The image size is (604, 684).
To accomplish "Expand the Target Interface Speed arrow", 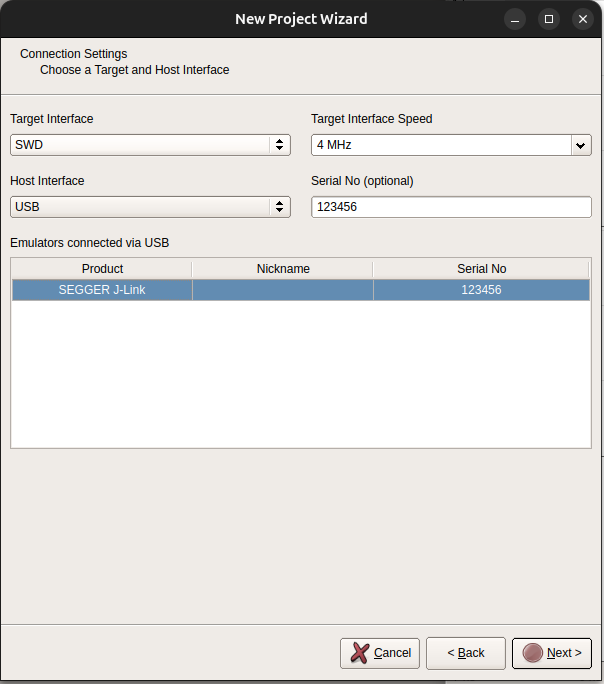I will click(x=580, y=145).
